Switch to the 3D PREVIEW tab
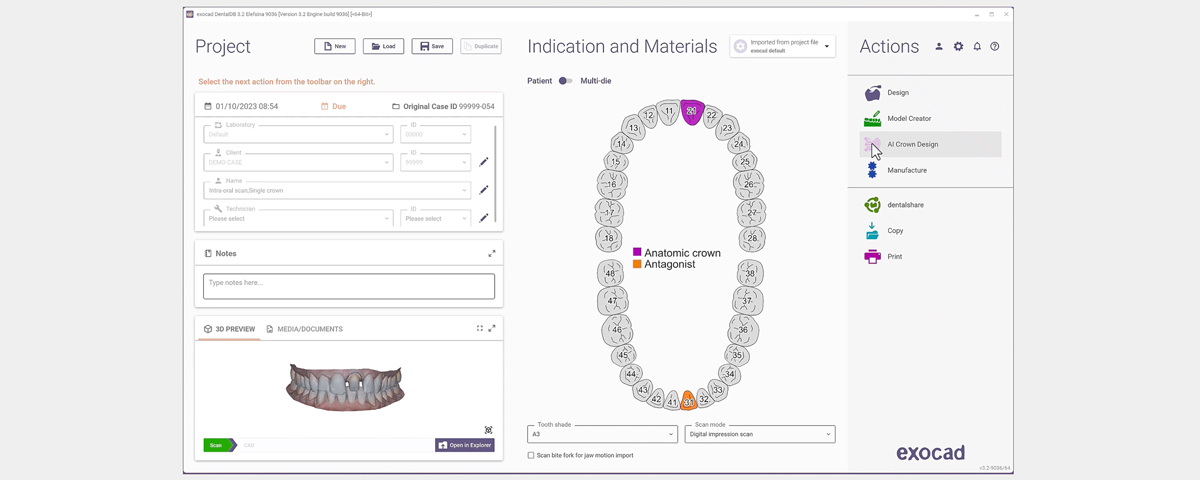 coord(229,329)
